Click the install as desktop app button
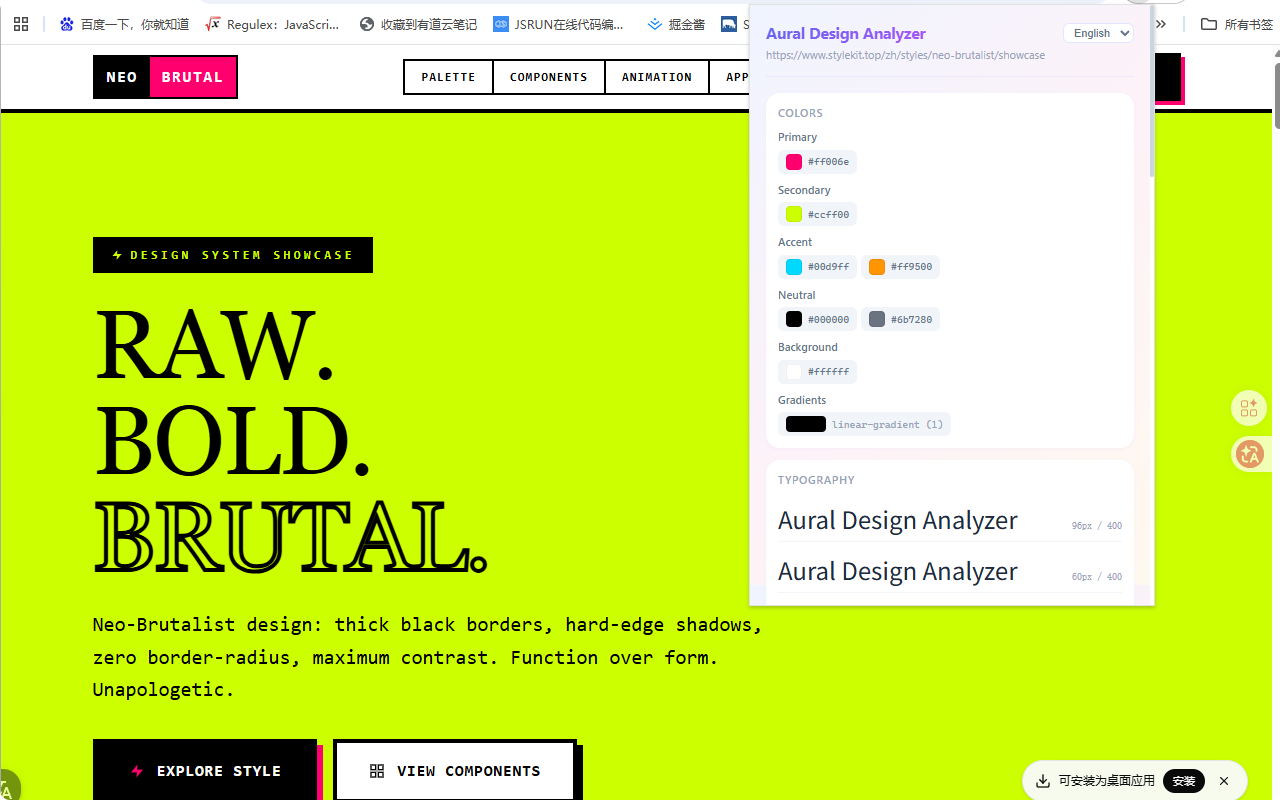 (1184, 781)
